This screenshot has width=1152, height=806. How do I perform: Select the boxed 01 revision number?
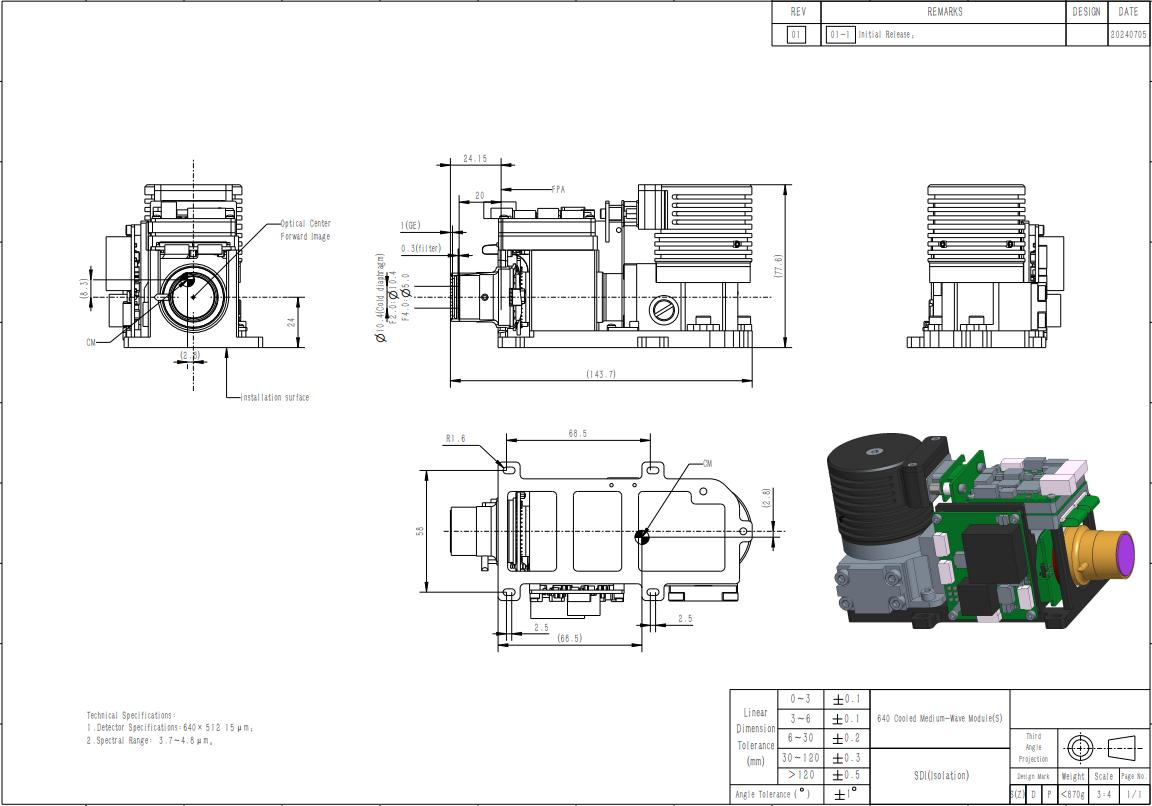(x=796, y=34)
